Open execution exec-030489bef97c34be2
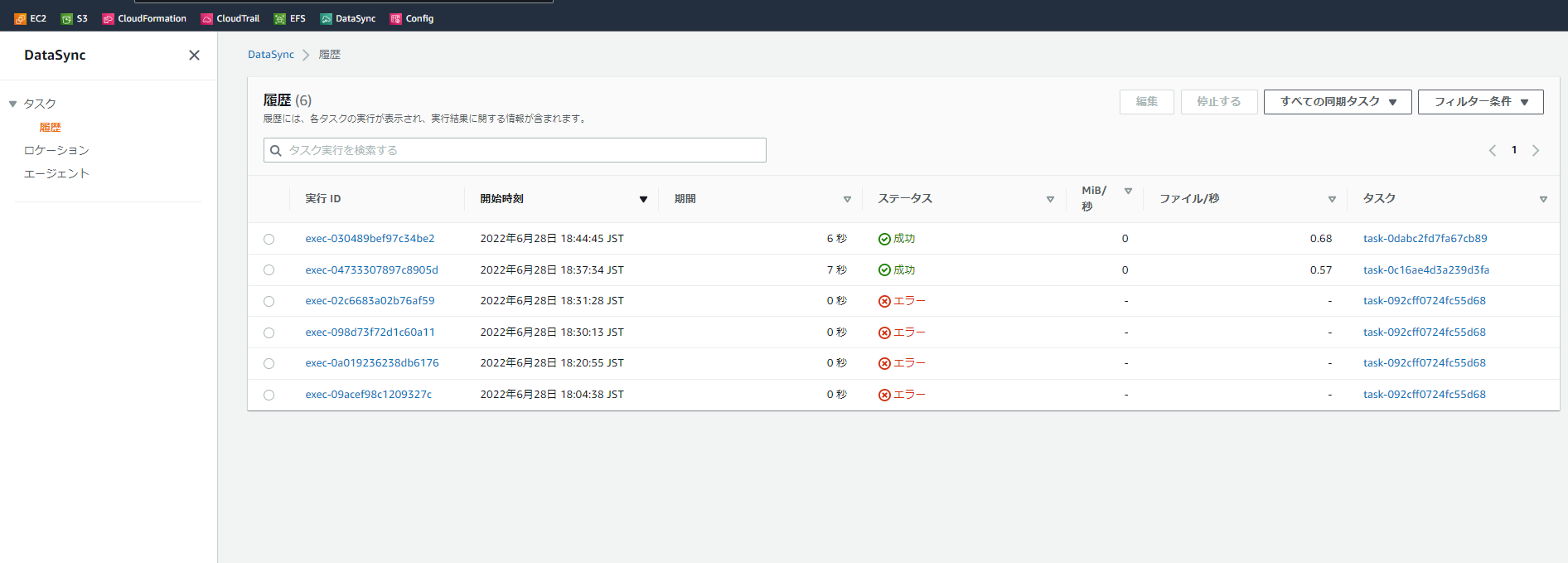Screen dimensions: 1568x563 coord(370,238)
